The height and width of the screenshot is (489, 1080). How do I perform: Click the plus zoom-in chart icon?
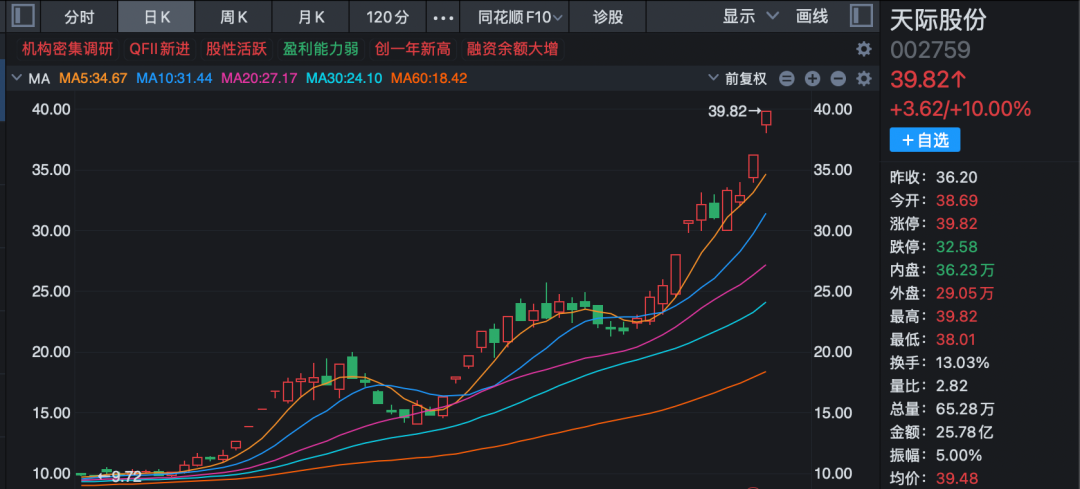812,79
